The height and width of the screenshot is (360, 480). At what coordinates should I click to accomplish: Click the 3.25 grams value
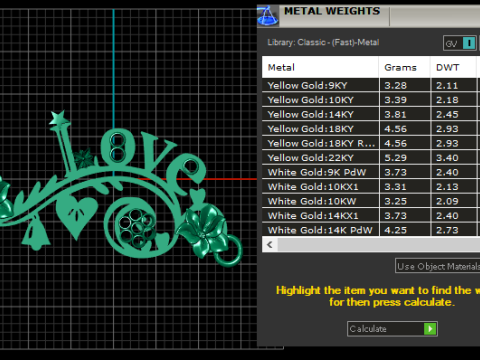[x=396, y=201]
